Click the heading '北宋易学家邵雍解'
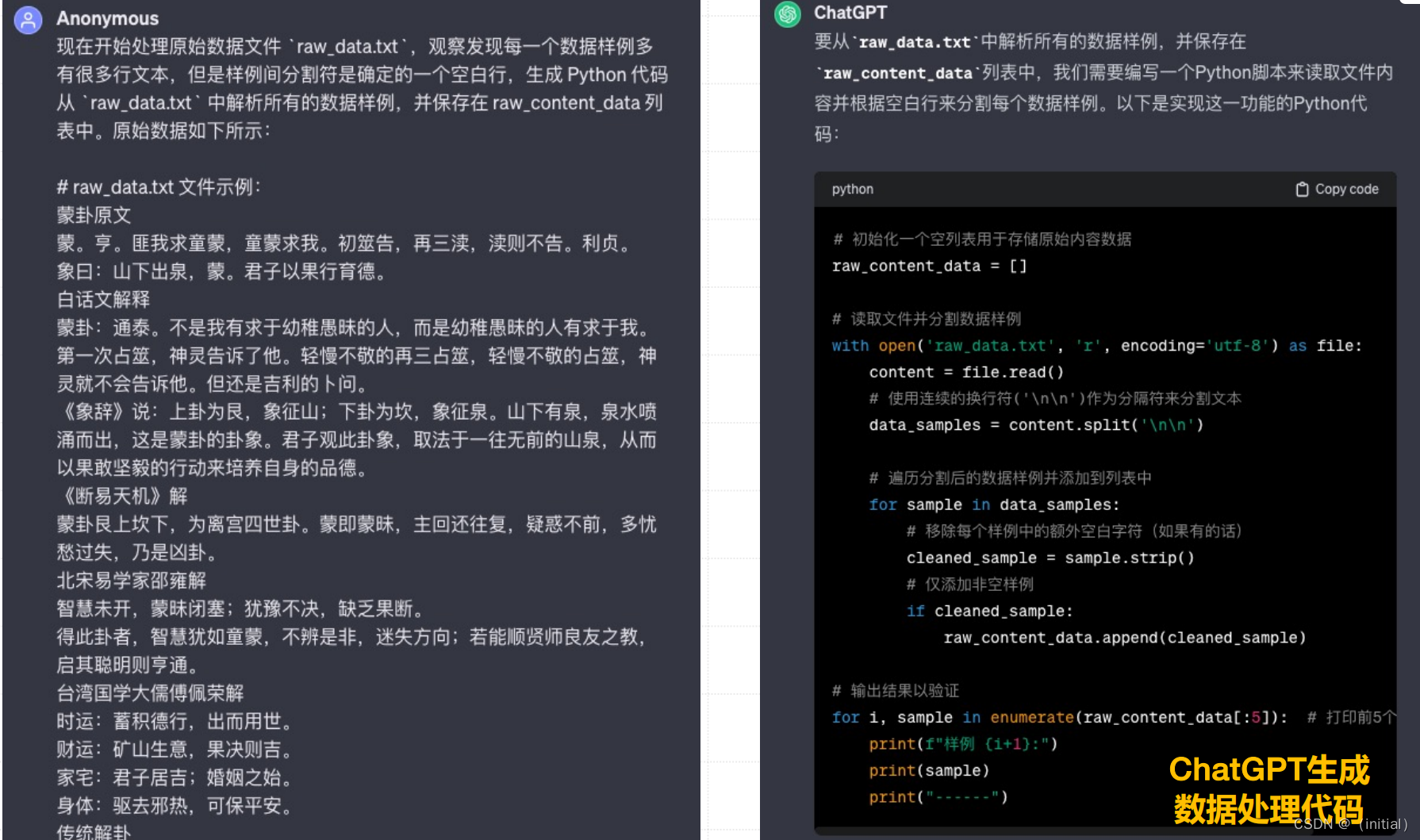Viewport: 1420px width, 840px height. (x=132, y=581)
